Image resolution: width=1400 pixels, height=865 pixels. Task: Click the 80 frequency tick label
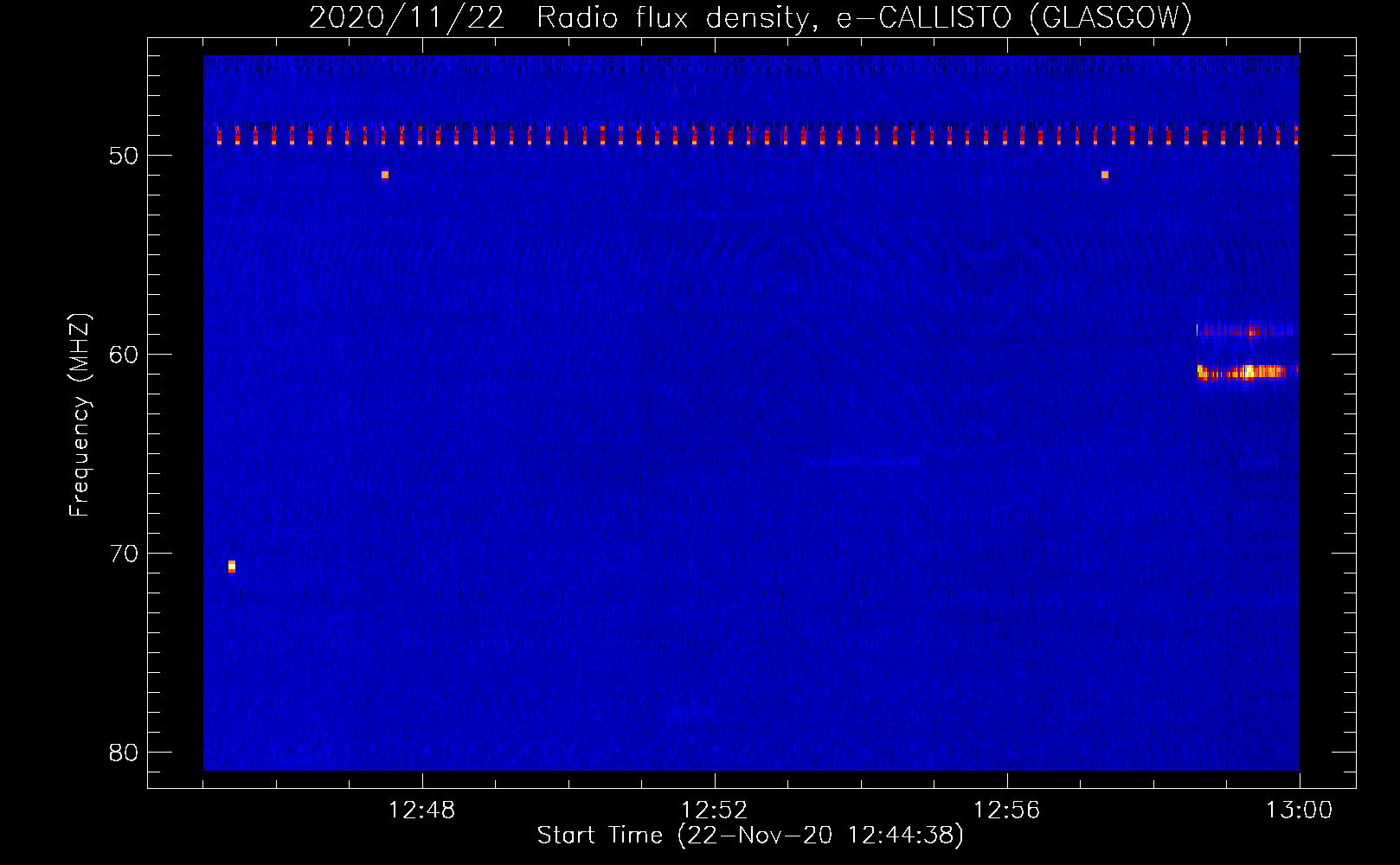click(125, 753)
